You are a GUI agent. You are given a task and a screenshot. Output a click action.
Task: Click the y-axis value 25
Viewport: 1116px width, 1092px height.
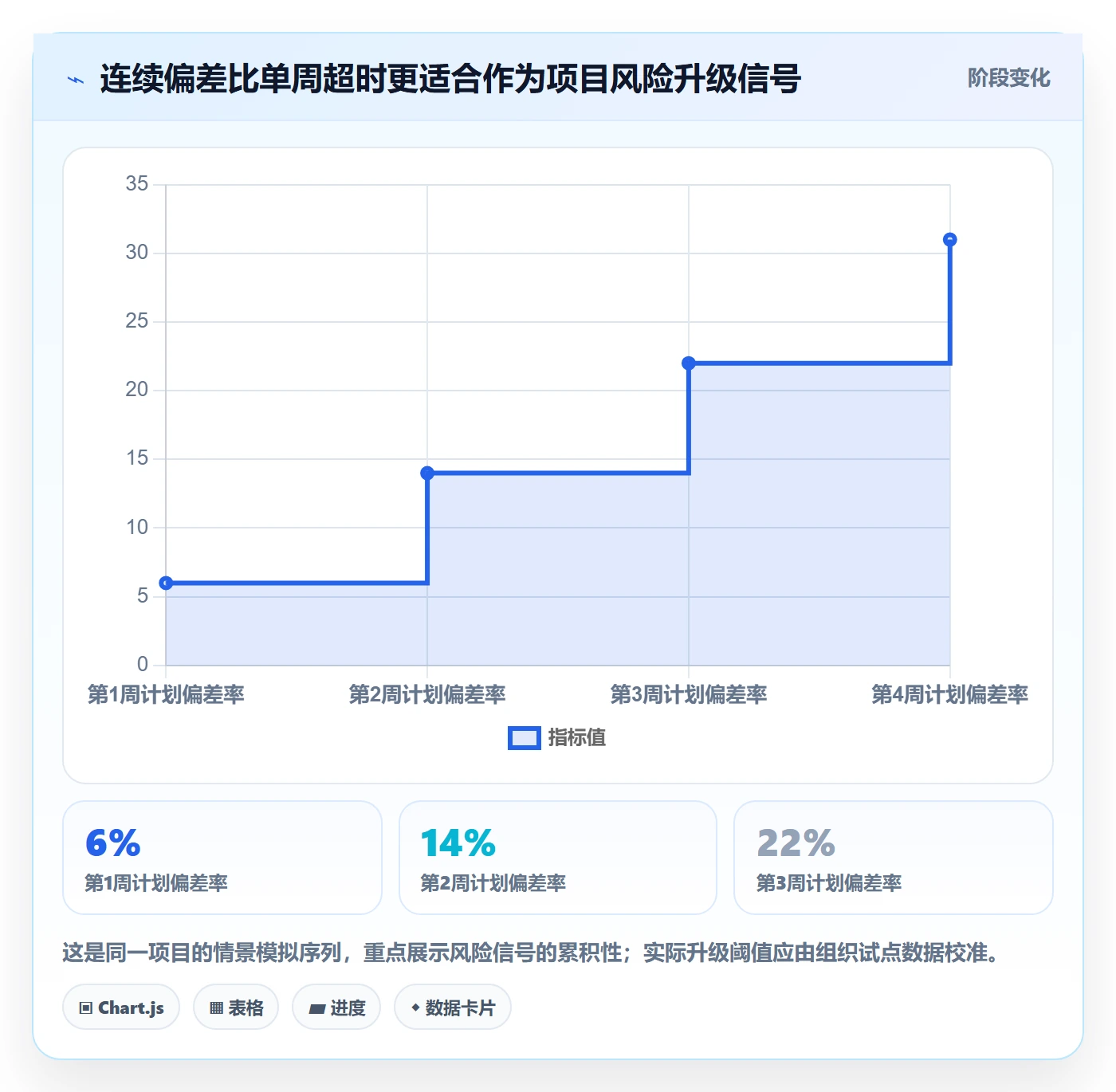137,321
